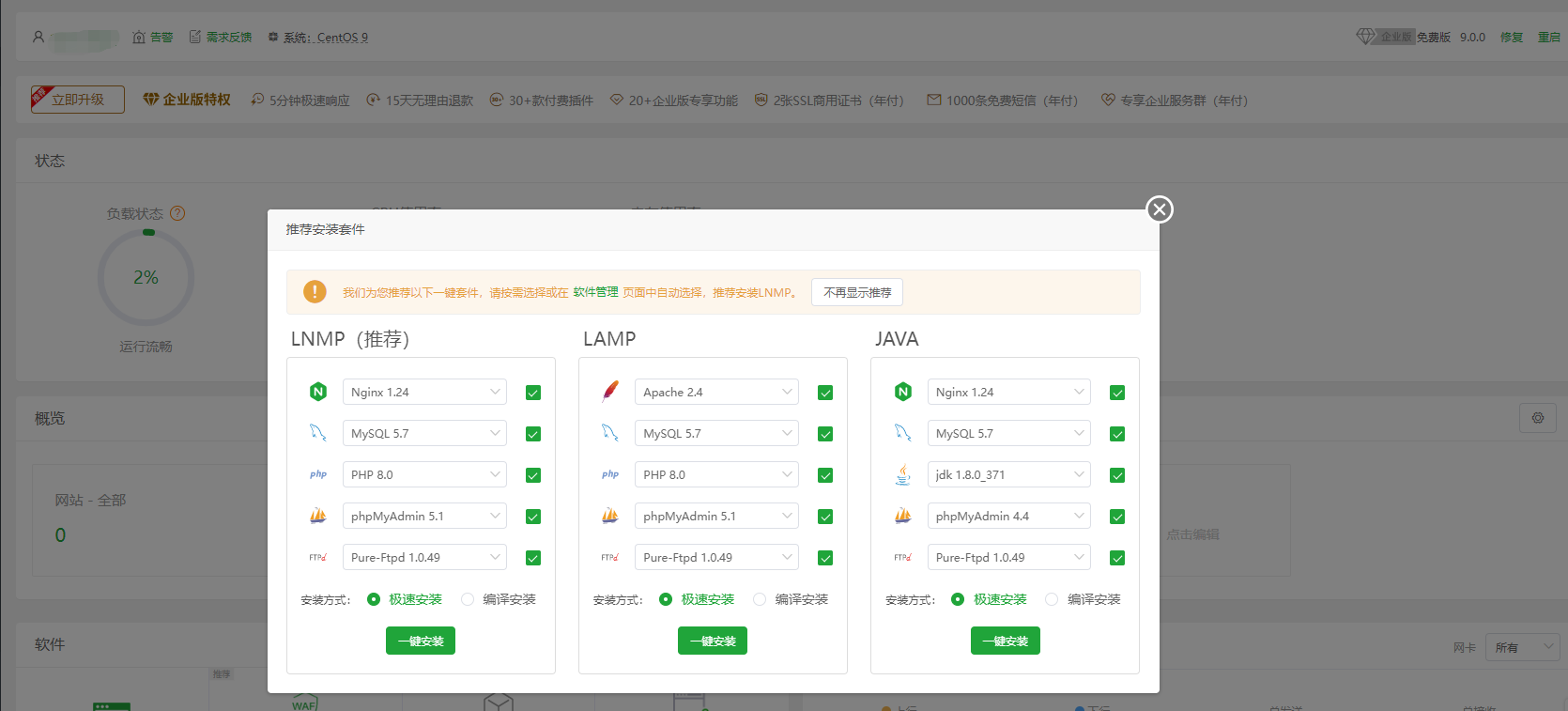Click the PHP icon in LAMP
The image size is (1568, 711).
click(x=610, y=474)
